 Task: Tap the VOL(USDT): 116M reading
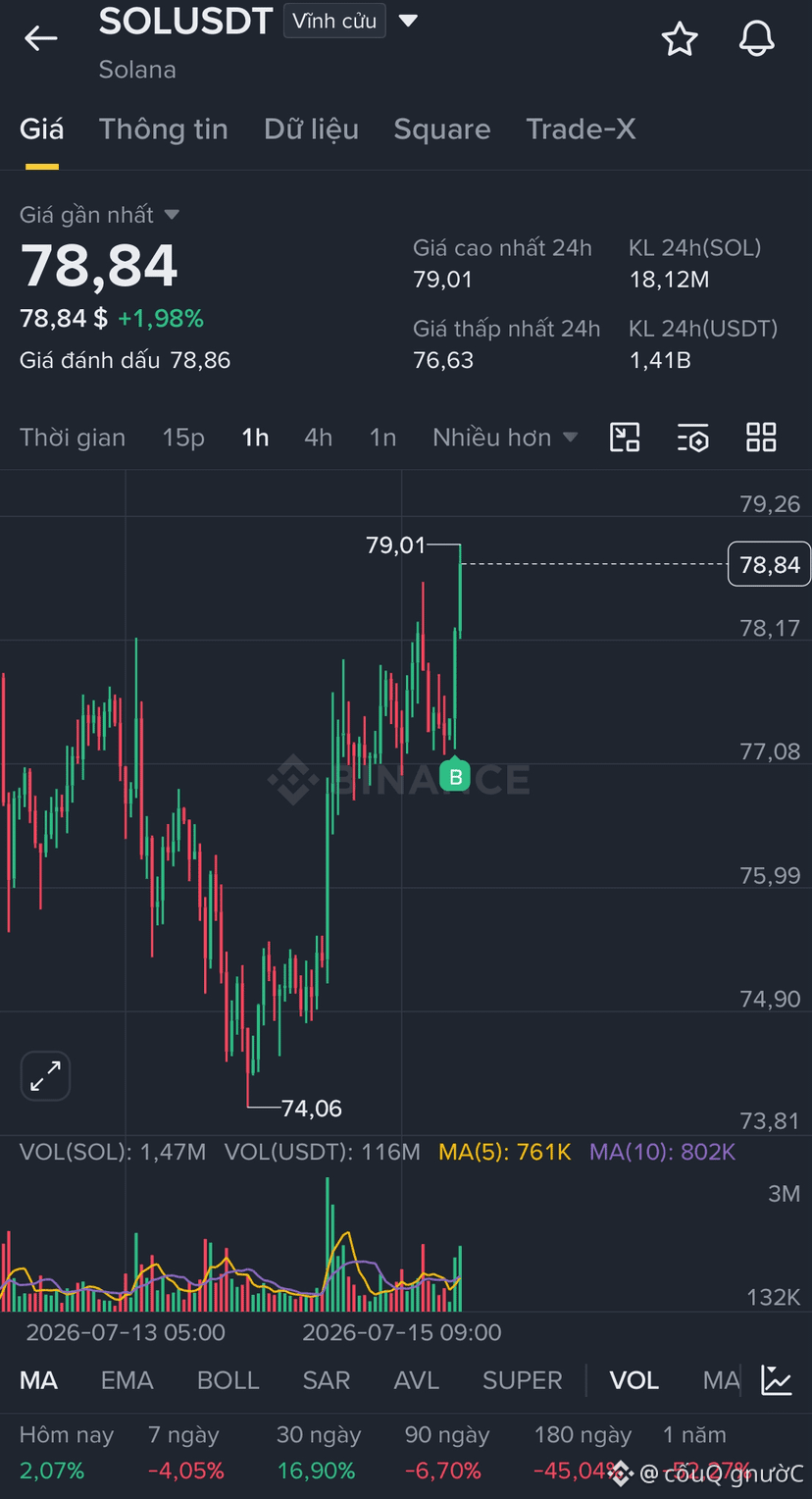[323, 1152]
